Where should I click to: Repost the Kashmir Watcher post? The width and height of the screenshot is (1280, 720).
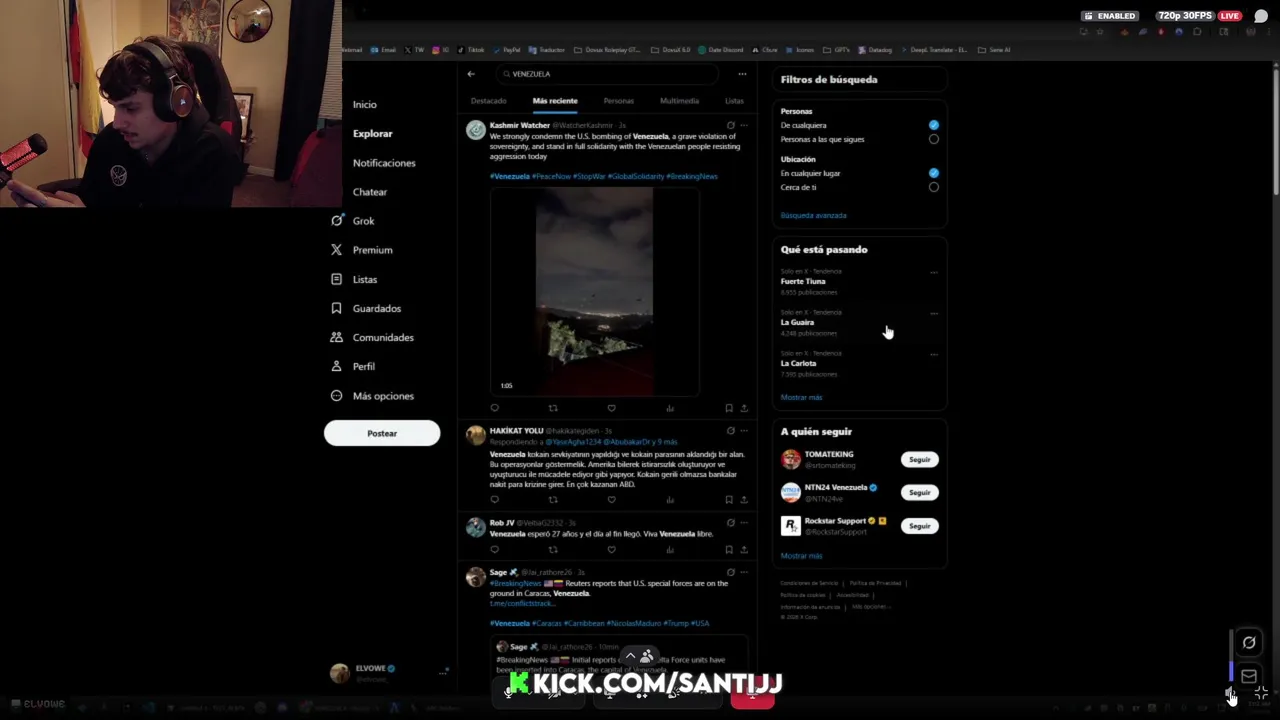click(x=553, y=408)
